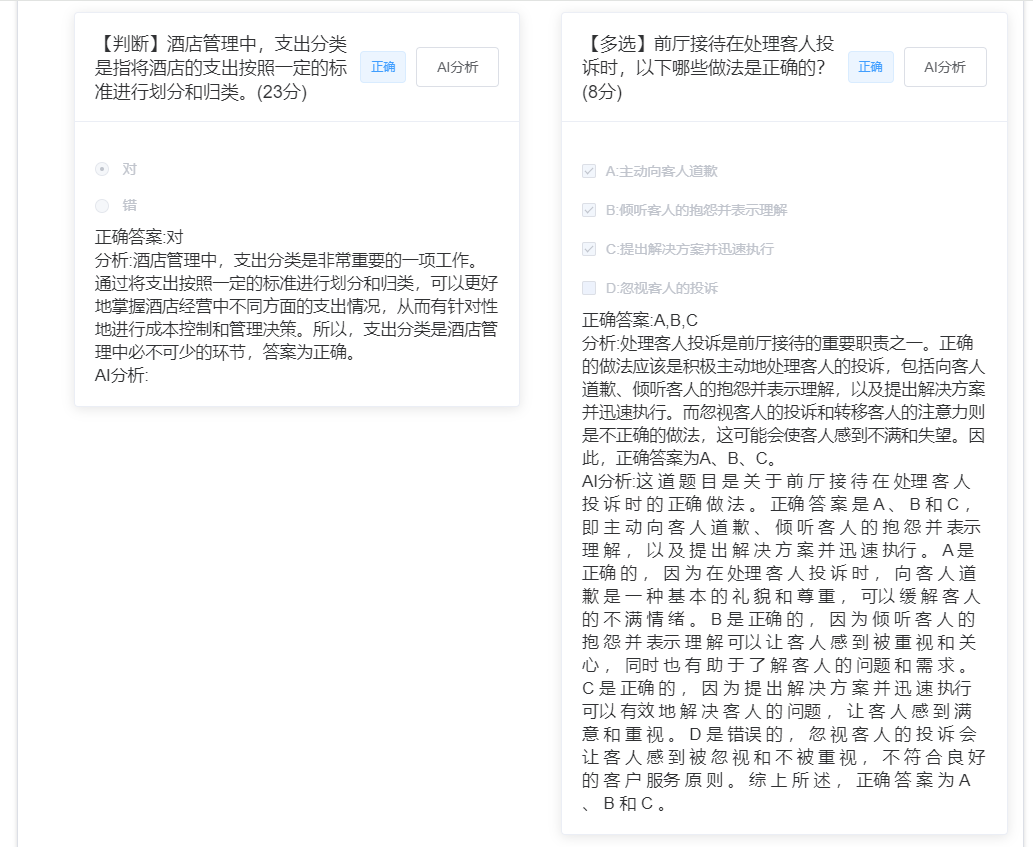Click AI分析 button on the 多选 question

point(945,67)
